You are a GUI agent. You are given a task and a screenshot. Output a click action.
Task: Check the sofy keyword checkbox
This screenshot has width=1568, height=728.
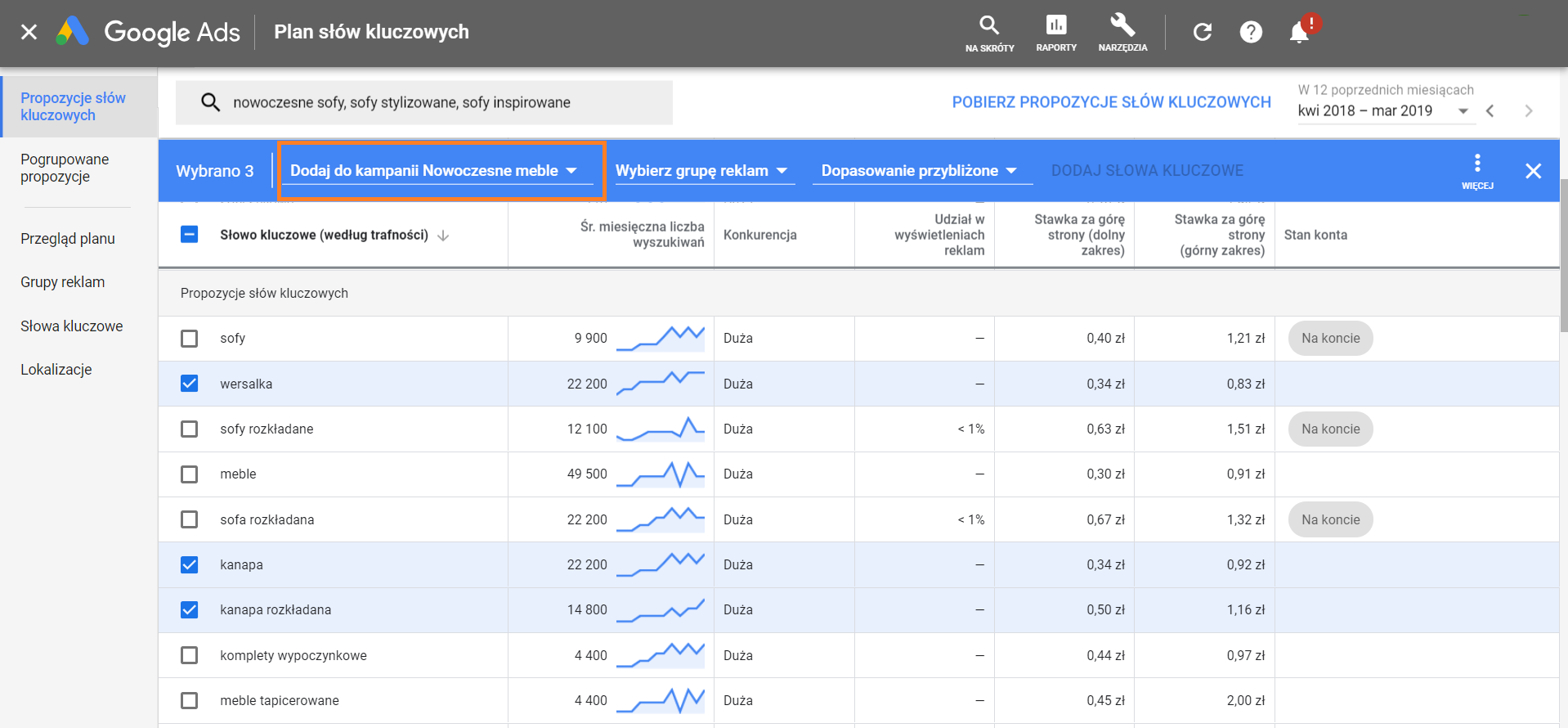coord(189,339)
